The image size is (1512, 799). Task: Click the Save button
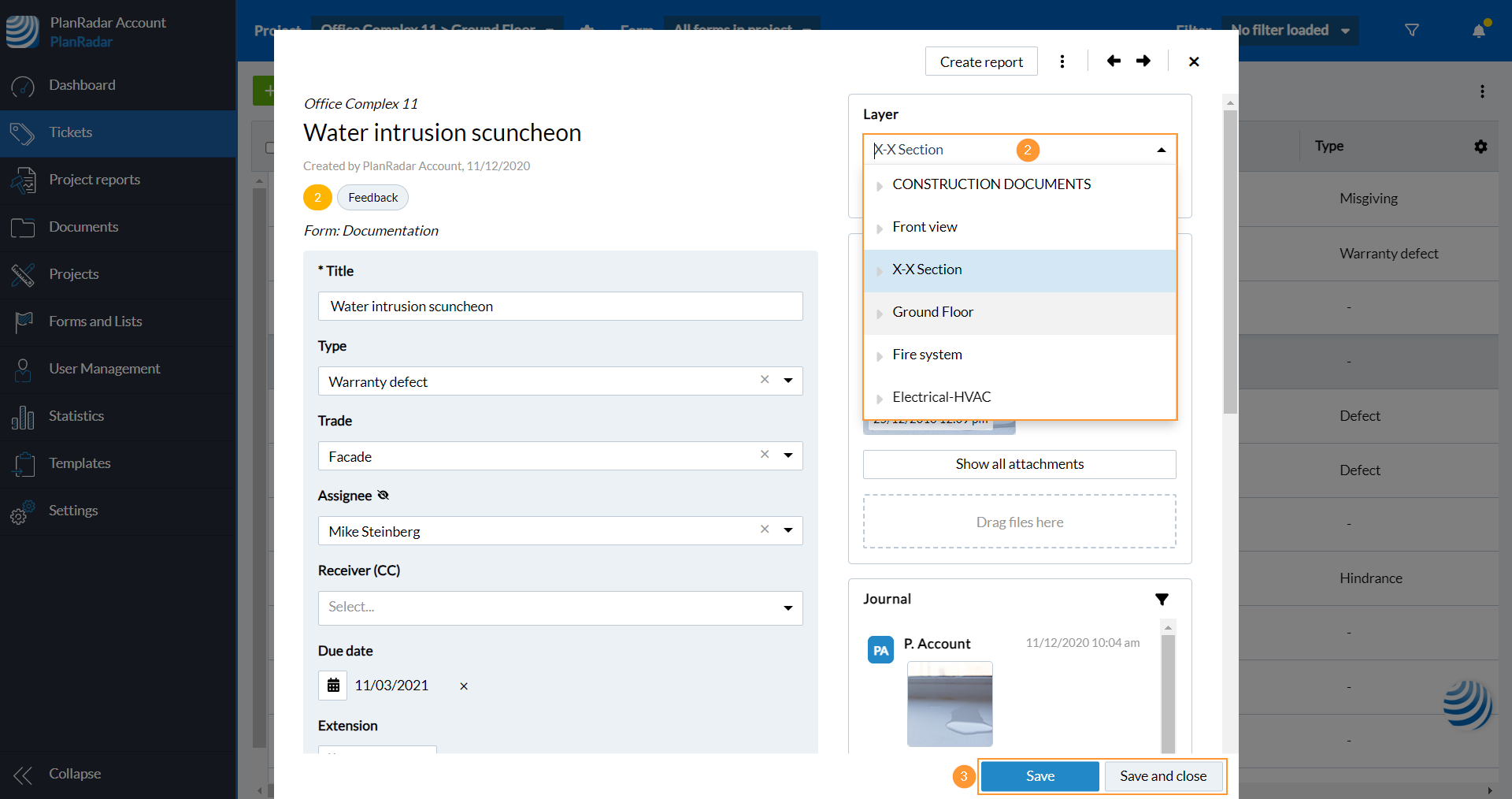1039,776
